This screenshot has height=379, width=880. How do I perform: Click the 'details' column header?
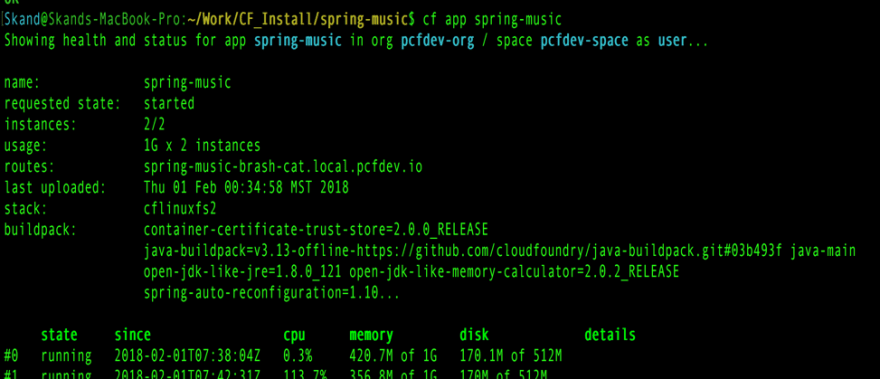coord(610,335)
